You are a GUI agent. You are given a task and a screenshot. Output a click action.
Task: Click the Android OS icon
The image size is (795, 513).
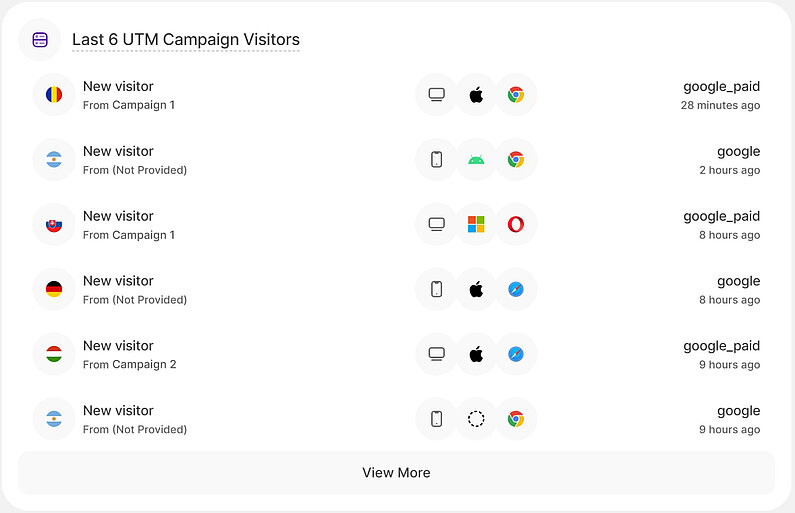pyautogui.click(x=476, y=160)
